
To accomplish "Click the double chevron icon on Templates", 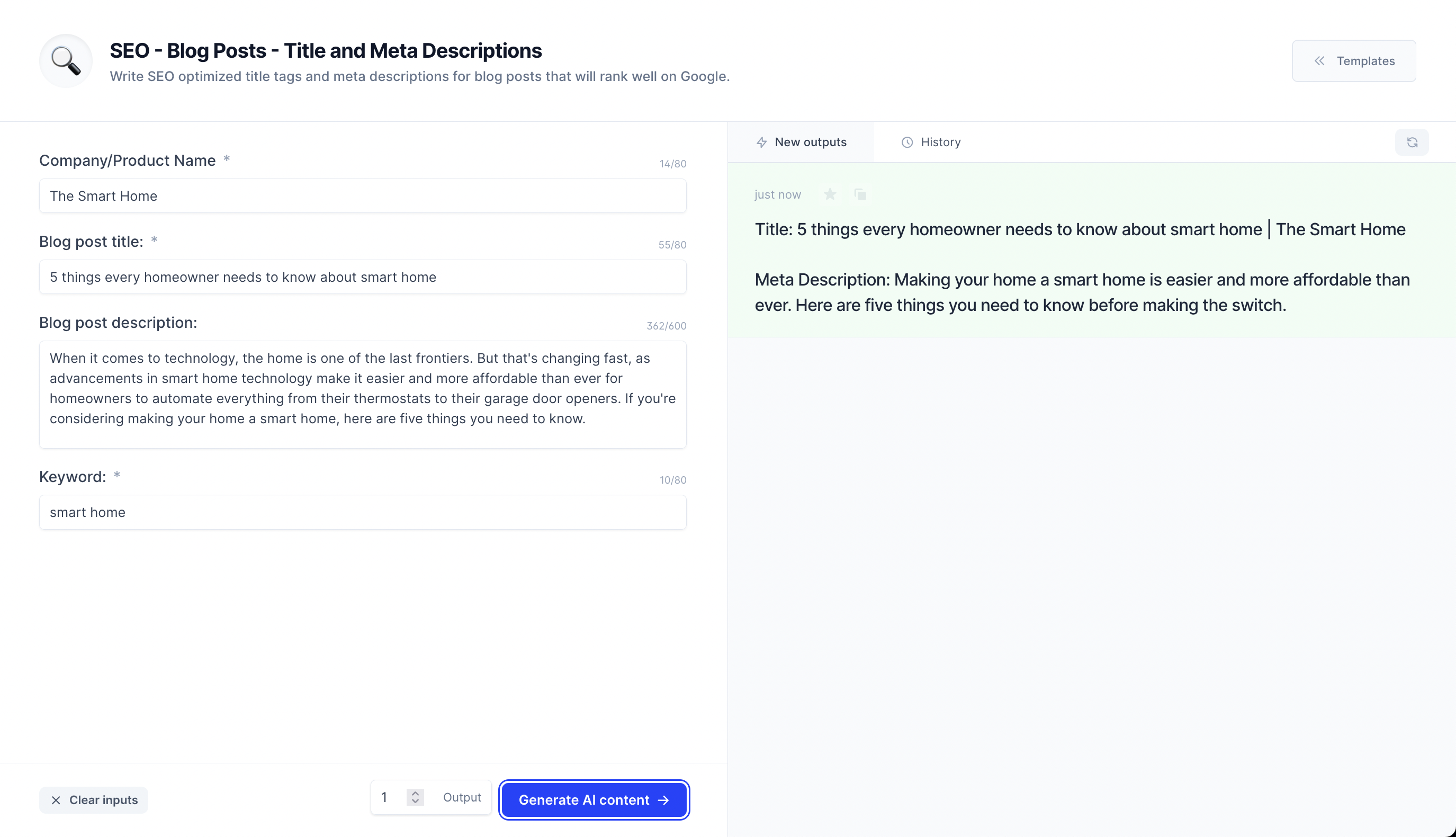I will point(1320,61).
